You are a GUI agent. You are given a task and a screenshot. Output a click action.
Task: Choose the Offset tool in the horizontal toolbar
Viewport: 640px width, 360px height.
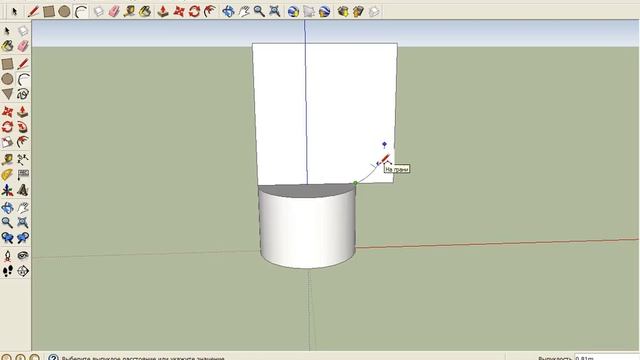pyautogui.click(x=210, y=11)
